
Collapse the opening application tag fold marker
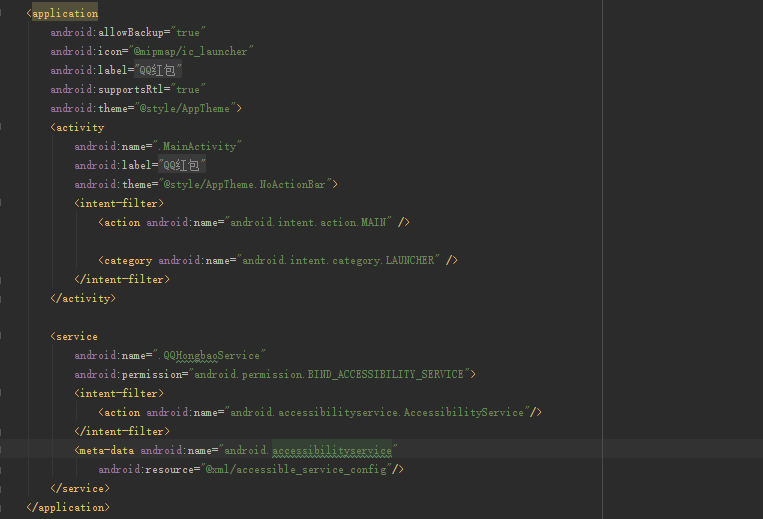[x=1, y=13]
